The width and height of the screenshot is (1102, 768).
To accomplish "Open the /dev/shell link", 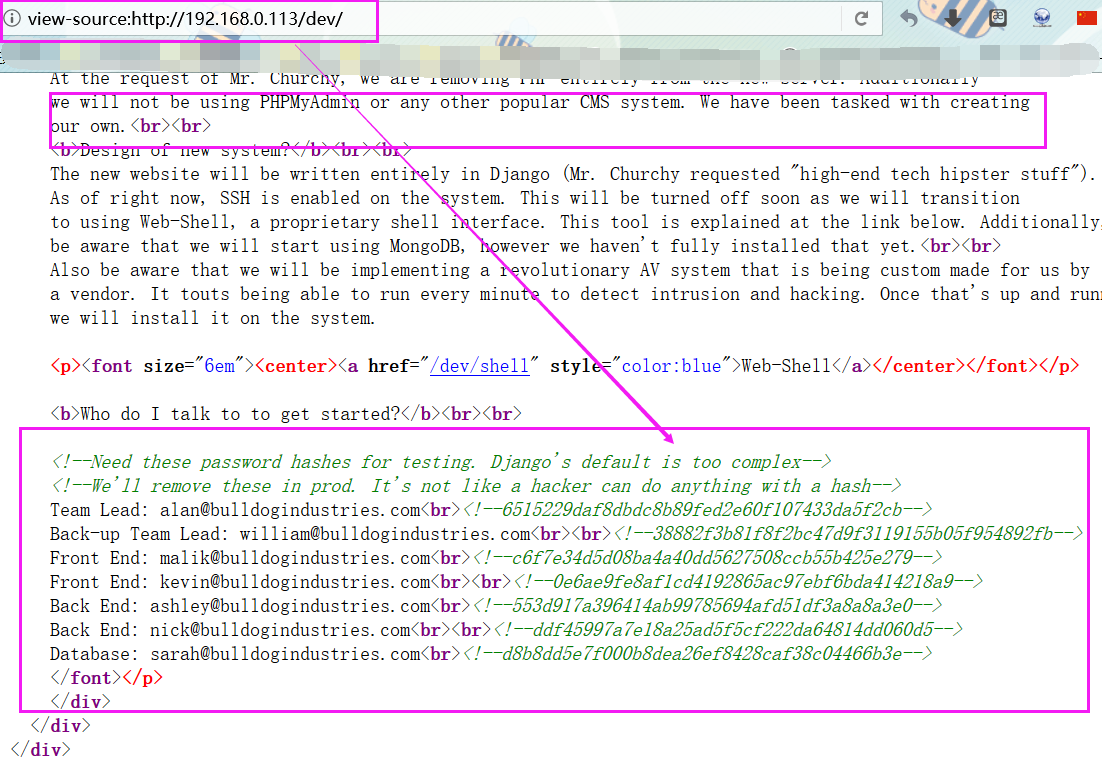I will coord(479,366).
